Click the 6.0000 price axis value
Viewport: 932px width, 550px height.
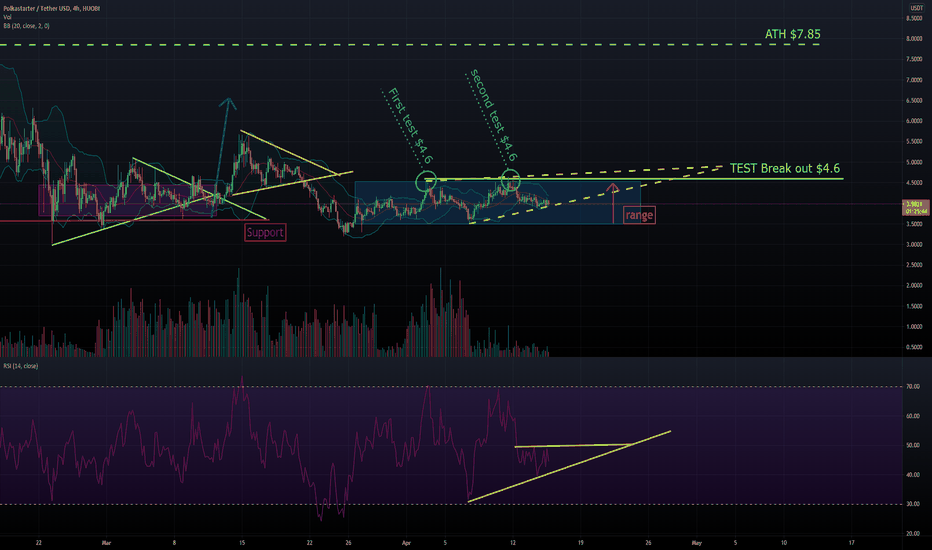[x=914, y=121]
